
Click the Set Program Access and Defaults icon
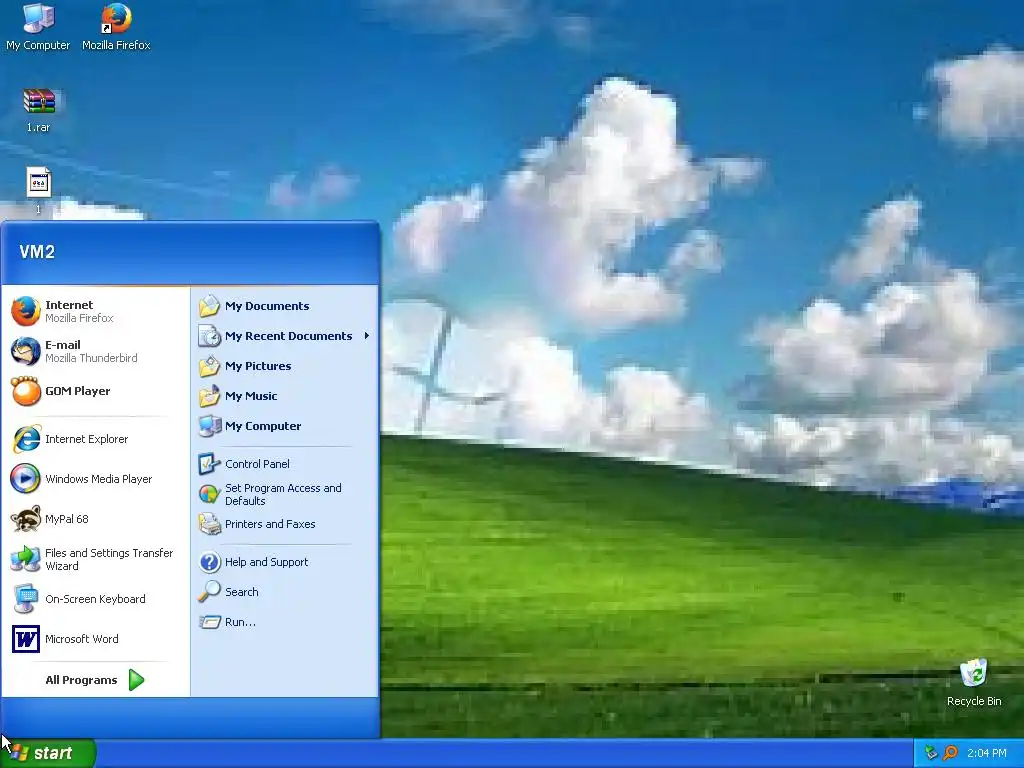(210, 494)
